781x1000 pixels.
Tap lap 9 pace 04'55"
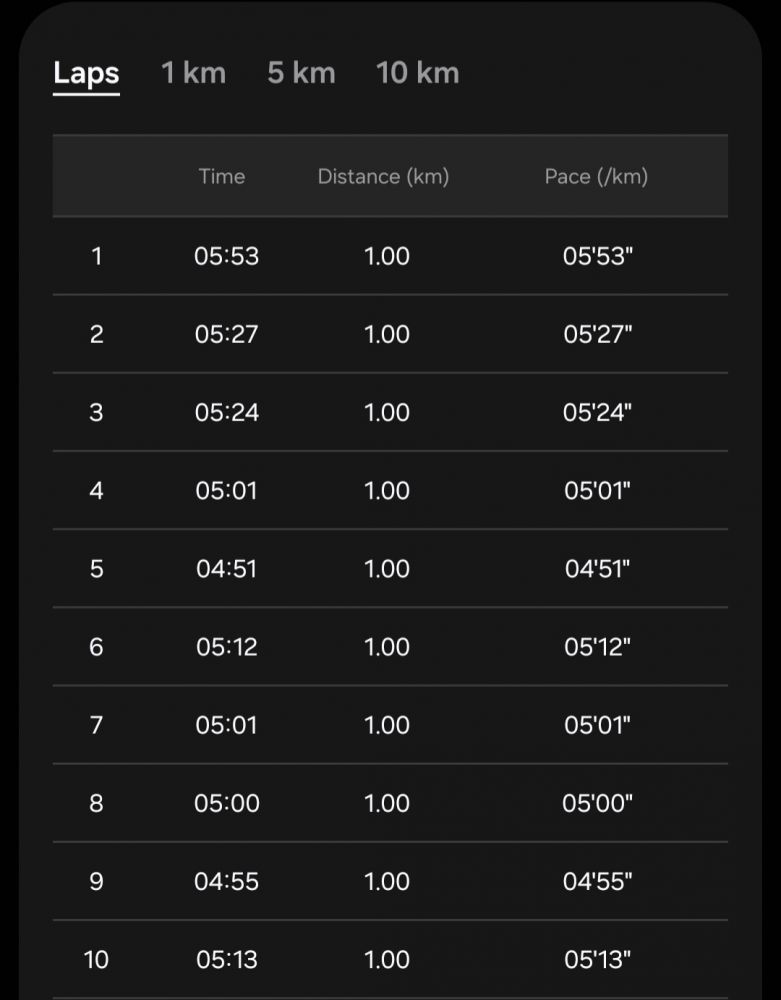598,881
